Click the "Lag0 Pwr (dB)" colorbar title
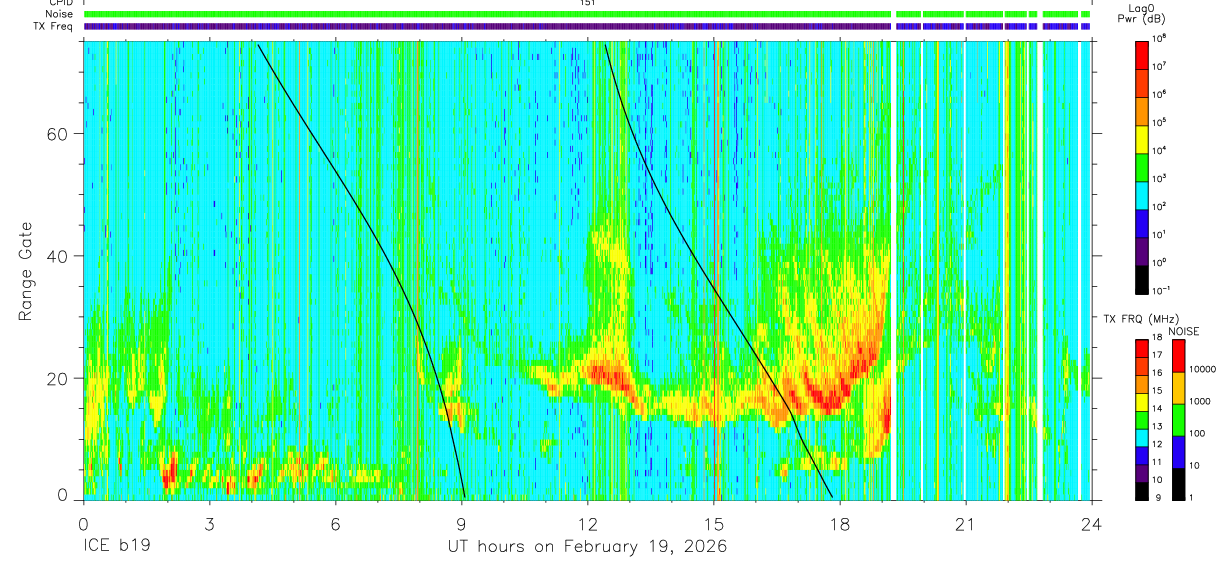1228x567 pixels. (x=1141, y=13)
